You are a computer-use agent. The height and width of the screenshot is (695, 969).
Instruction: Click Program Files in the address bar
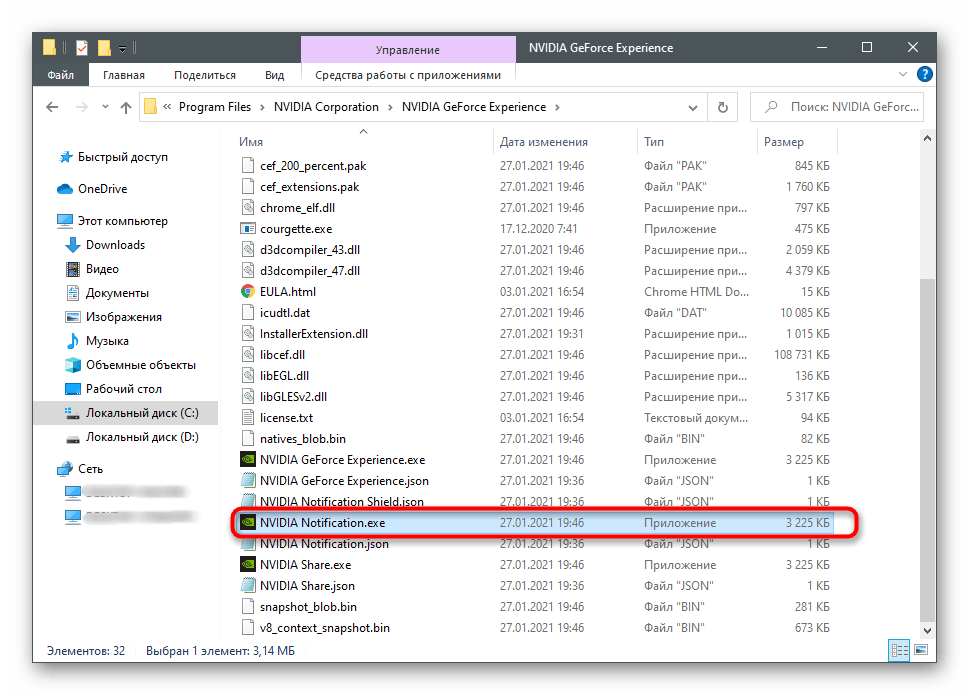click(215, 107)
